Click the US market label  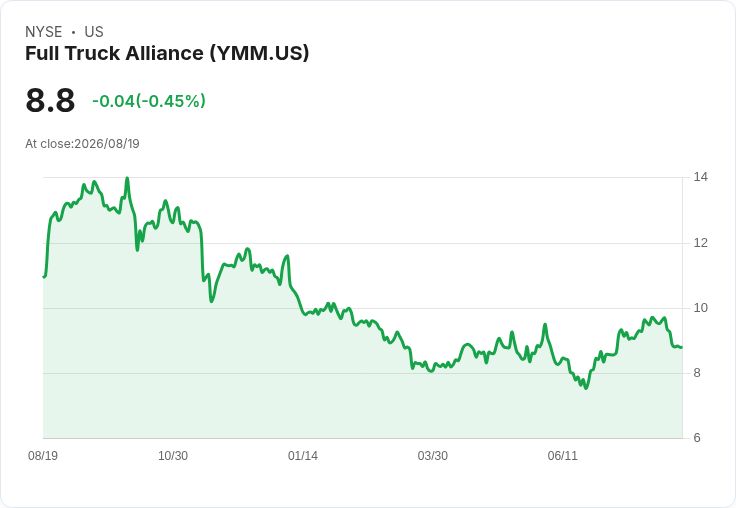click(94, 32)
